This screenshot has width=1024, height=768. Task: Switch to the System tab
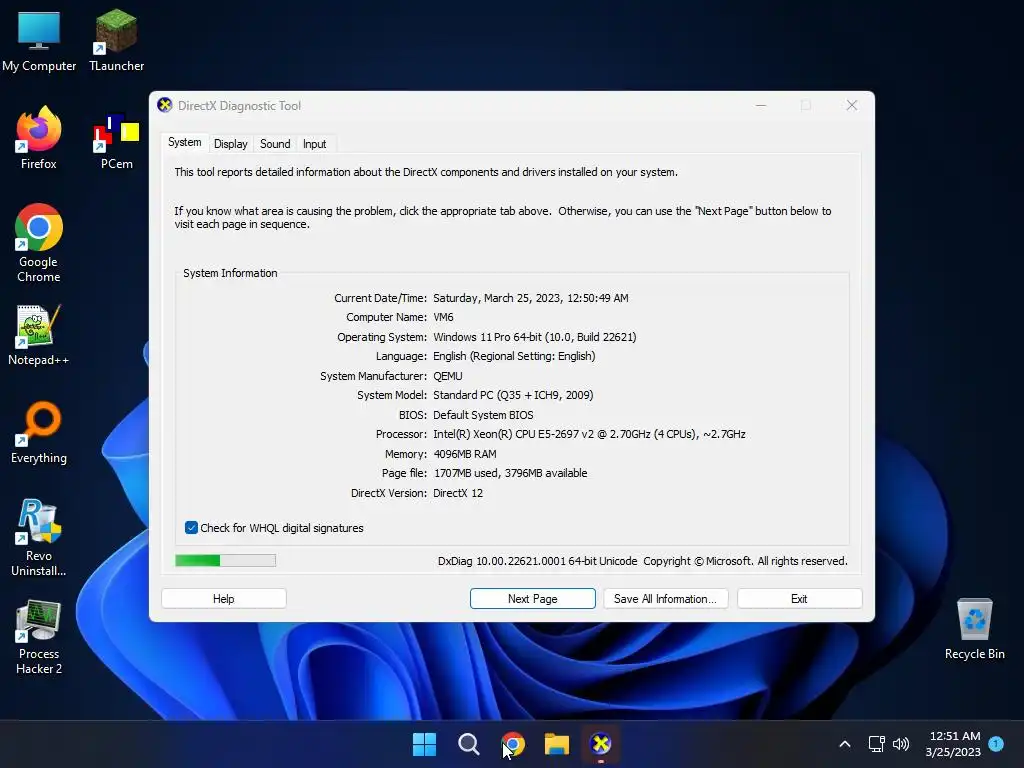click(185, 142)
